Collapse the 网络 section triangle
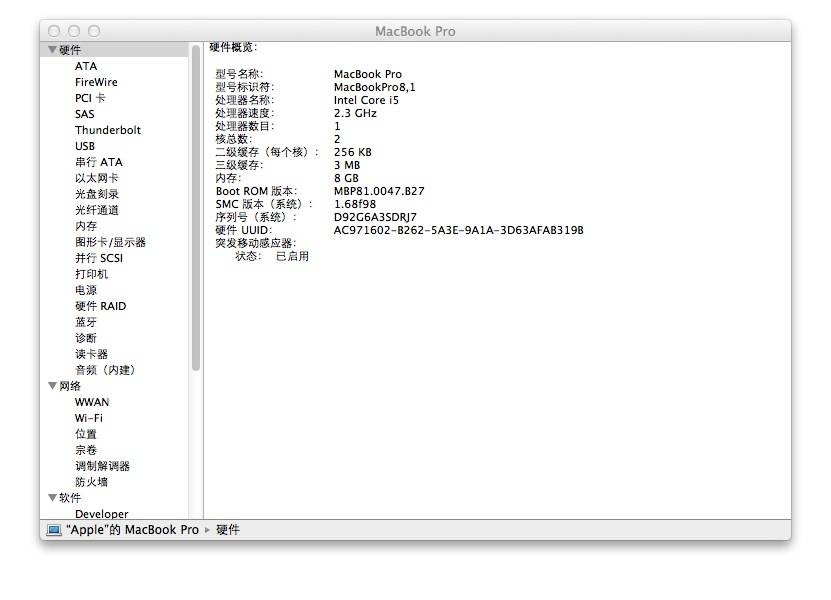This screenshot has height=600, width=831. [x=52, y=386]
